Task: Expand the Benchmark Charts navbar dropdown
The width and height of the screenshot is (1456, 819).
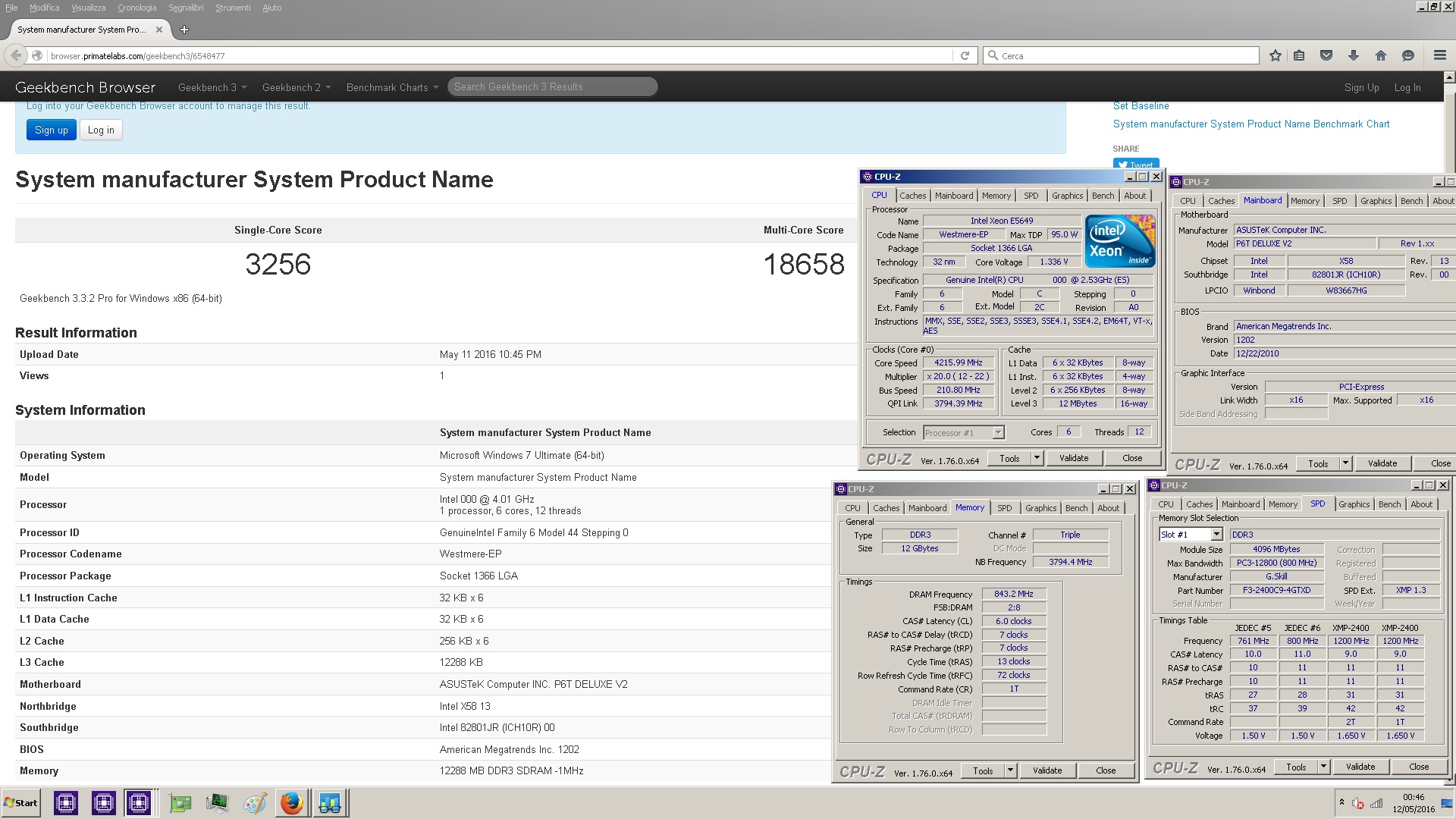Action: tap(393, 87)
